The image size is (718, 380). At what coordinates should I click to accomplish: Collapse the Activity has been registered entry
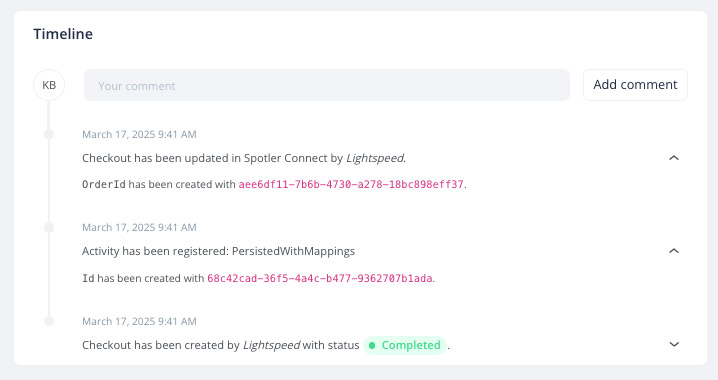(x=674, y=251)
